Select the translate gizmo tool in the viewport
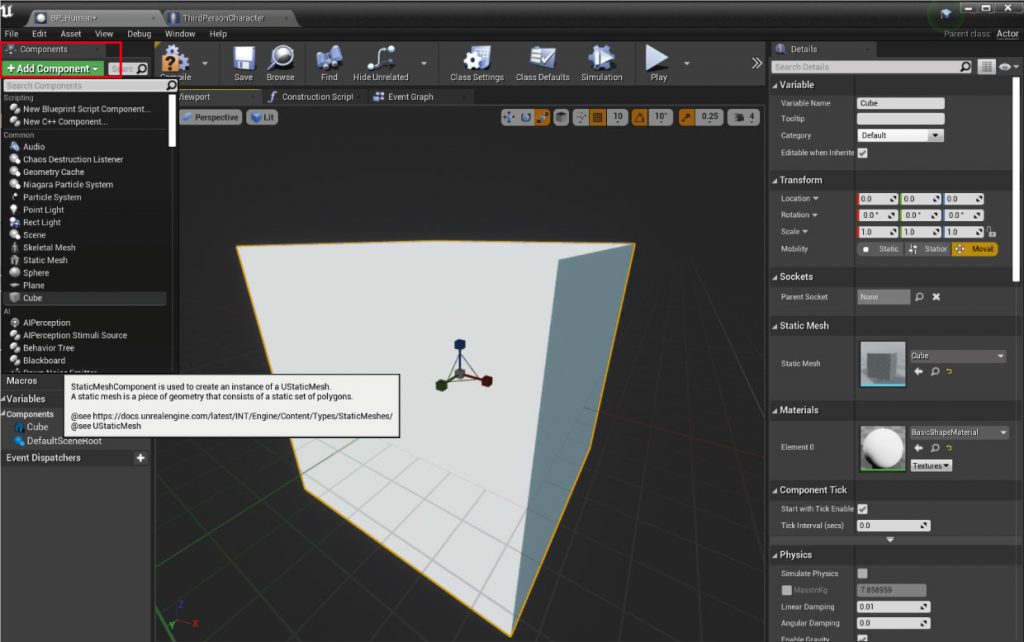The height and width of the screenshot is (642, 1024). click(509, 117)
